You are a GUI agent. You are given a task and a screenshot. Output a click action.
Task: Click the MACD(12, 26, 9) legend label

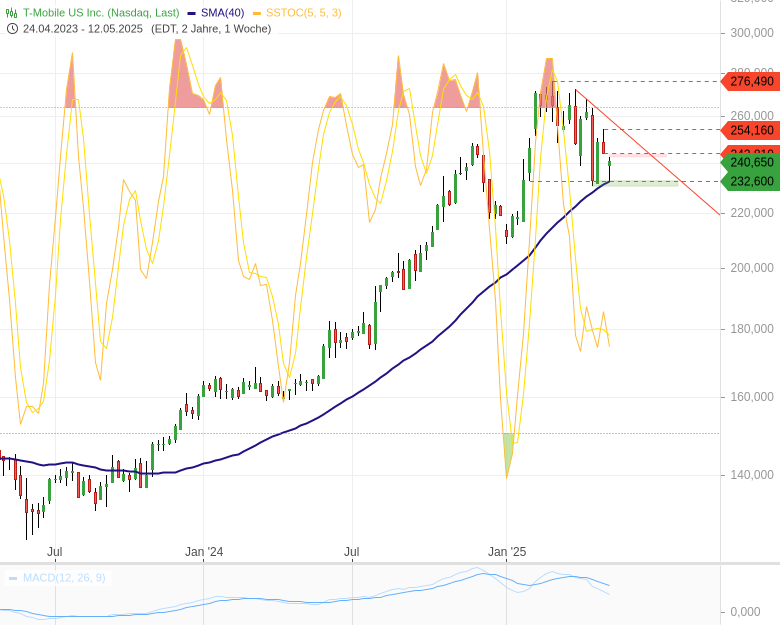64,578
